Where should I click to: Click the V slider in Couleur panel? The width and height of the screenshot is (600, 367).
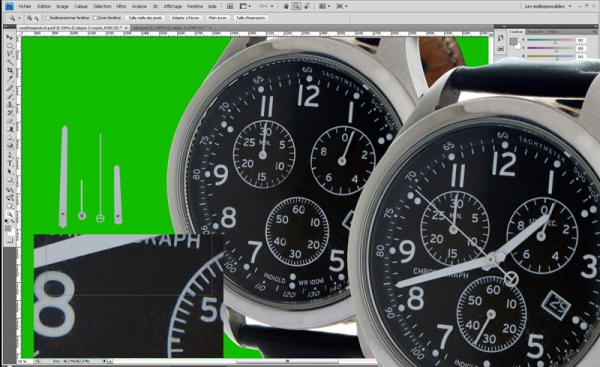click(x=551, y=49)
